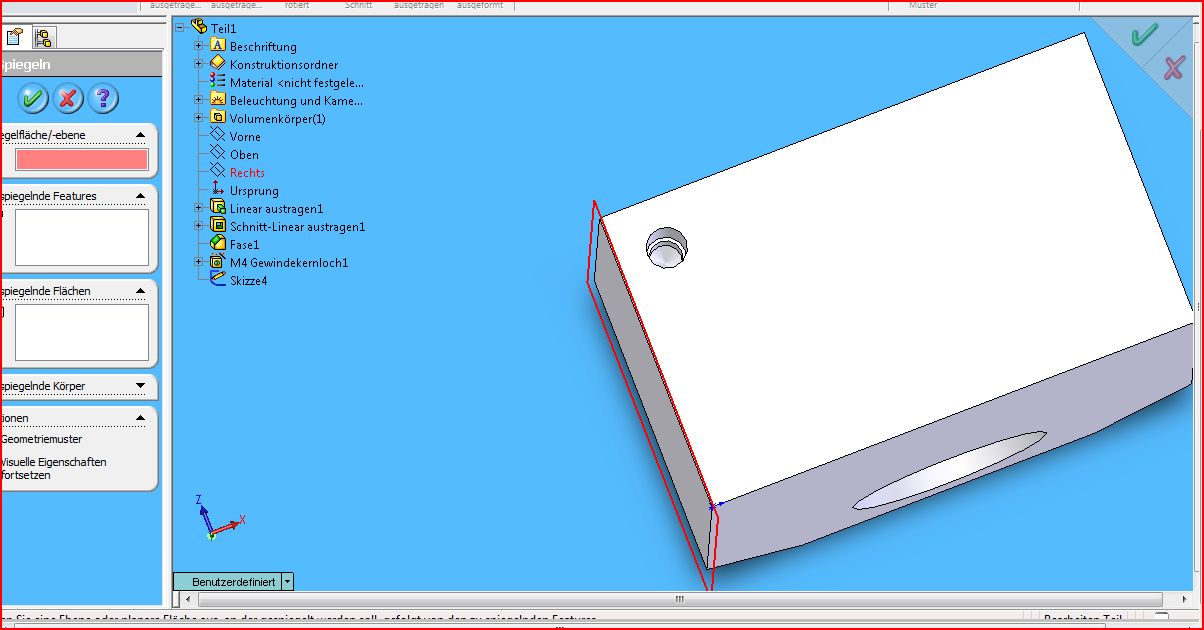Collapse the Zu spiegelnde Flächen section
Screen dimensions: 1204x630
tap(140, 291)
